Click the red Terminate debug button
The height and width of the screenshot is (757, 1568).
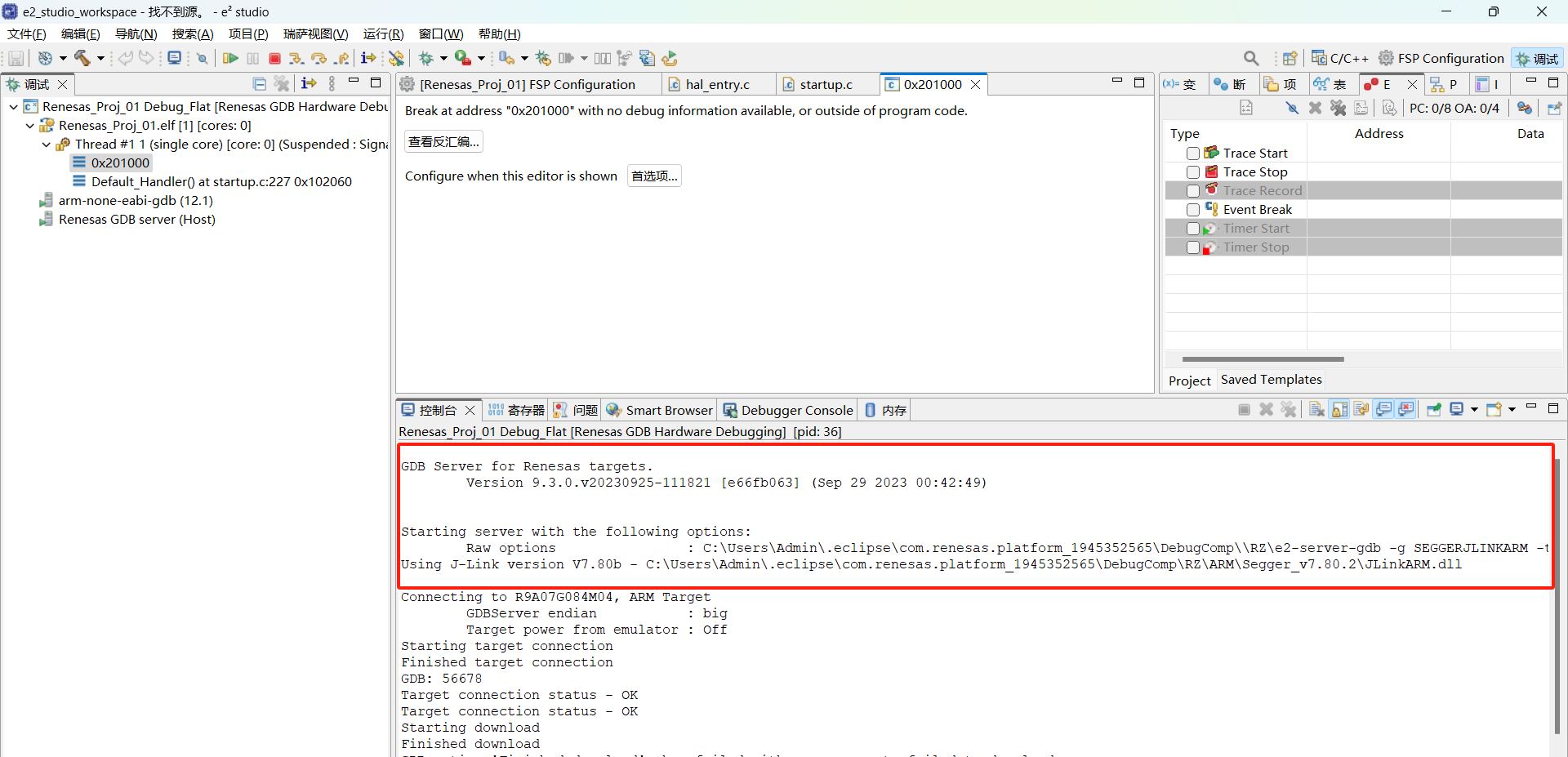[275, 58]
